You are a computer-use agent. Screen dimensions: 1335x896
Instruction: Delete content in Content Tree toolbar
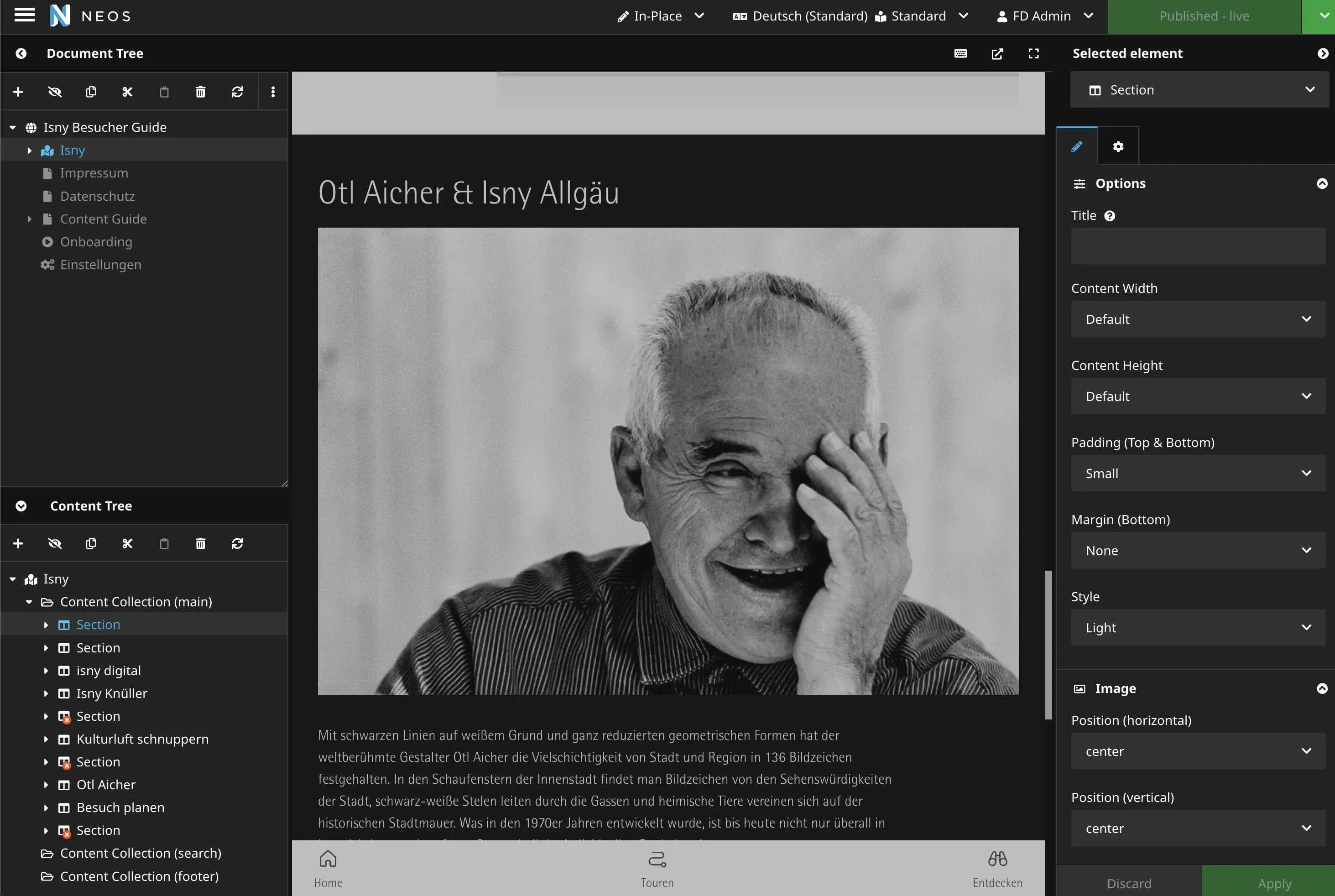(201, 543)
